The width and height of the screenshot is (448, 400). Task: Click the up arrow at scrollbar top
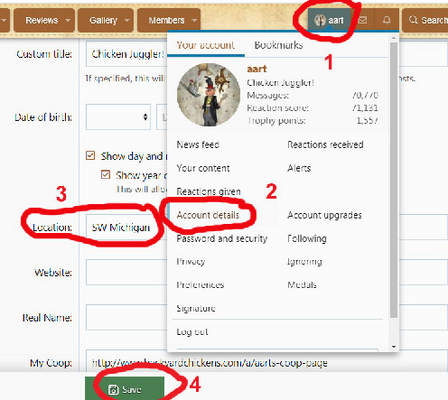[394, 38]
